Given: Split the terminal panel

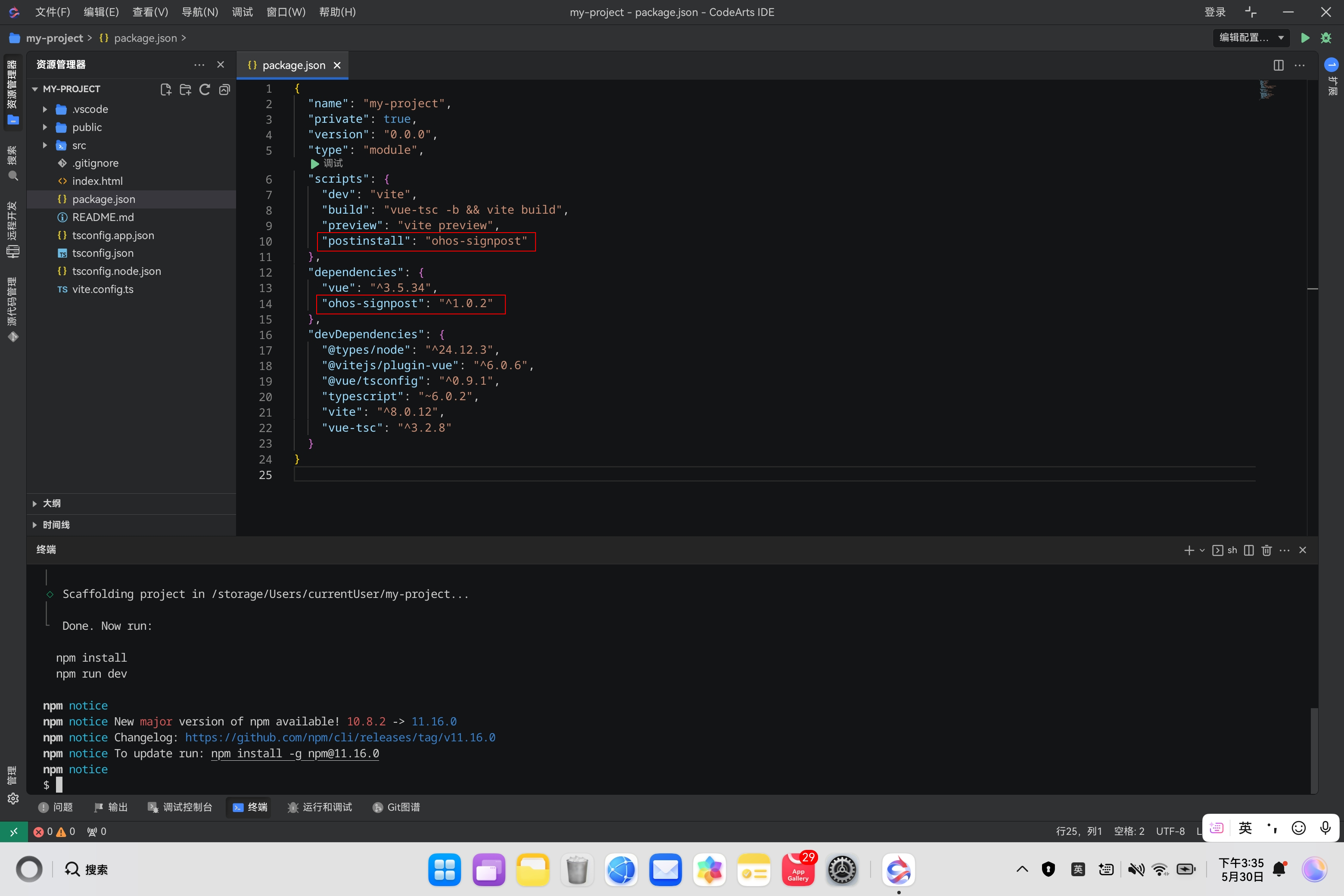Looking at the screenshot, I should pos(1248,550).
